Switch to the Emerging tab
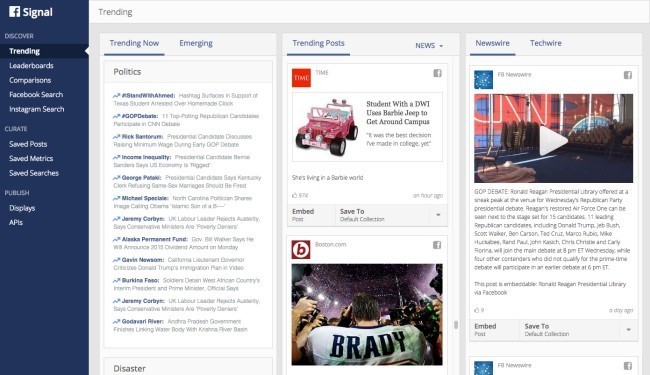This screenshot has height=375, width=650. [x=196, y=43]
